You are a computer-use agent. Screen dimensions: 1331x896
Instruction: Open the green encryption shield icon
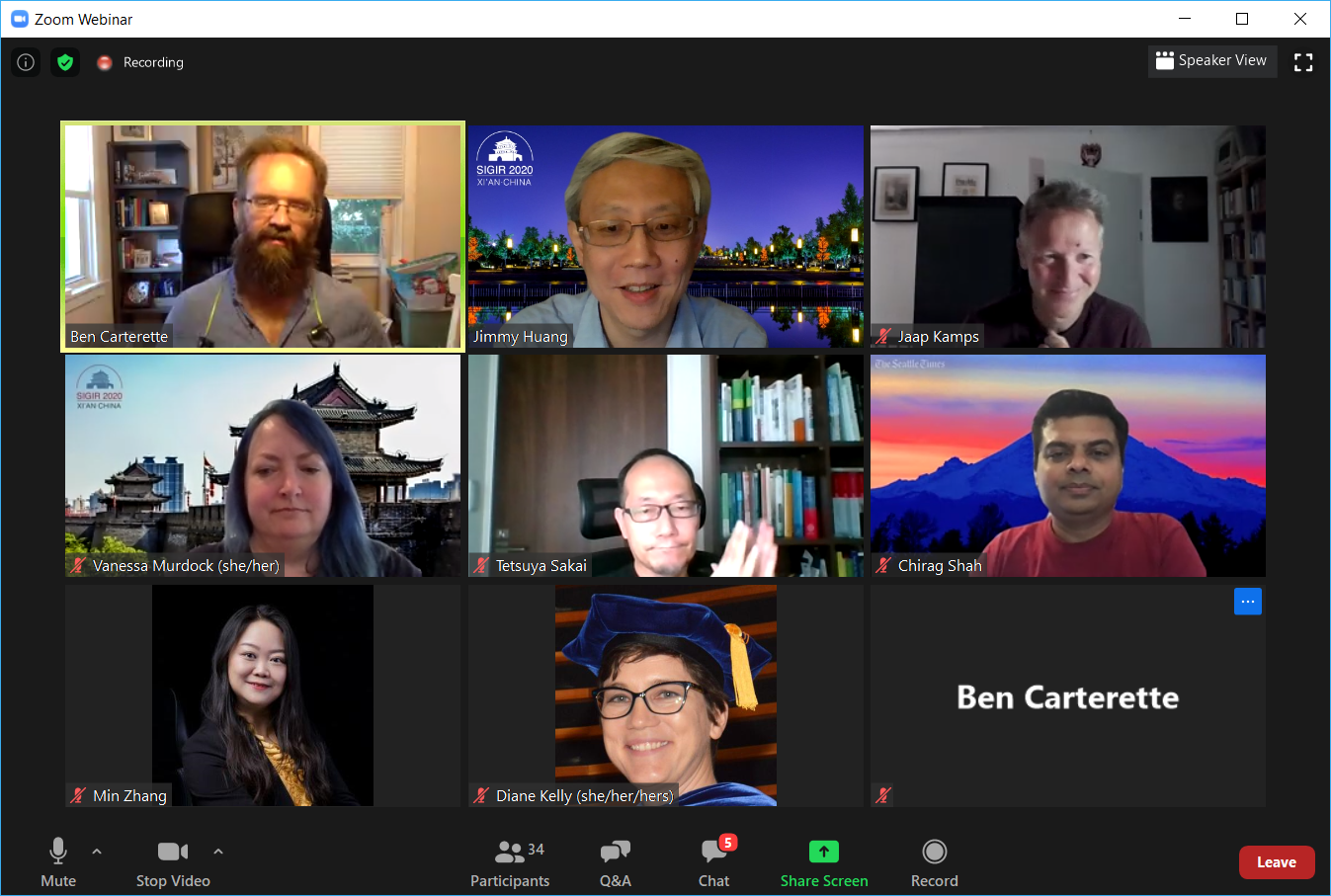(x=65, y=62)
